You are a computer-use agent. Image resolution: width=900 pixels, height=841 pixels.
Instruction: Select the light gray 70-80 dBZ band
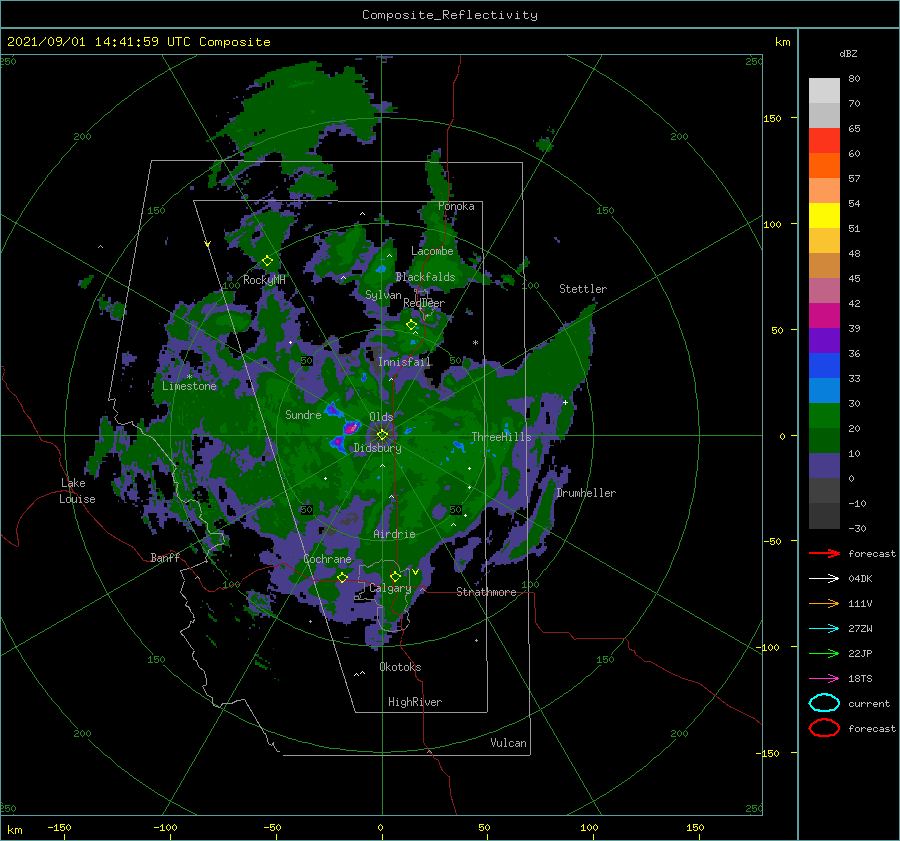click(x=824, y=91)
